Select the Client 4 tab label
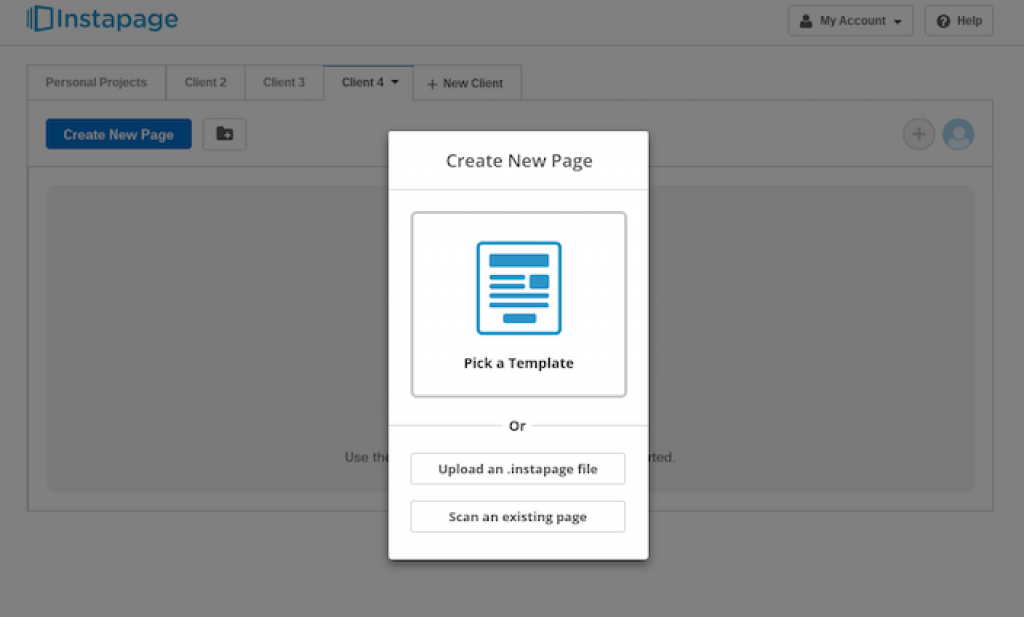The width and height of the screenshot is (1024, 617). (362, 82)
